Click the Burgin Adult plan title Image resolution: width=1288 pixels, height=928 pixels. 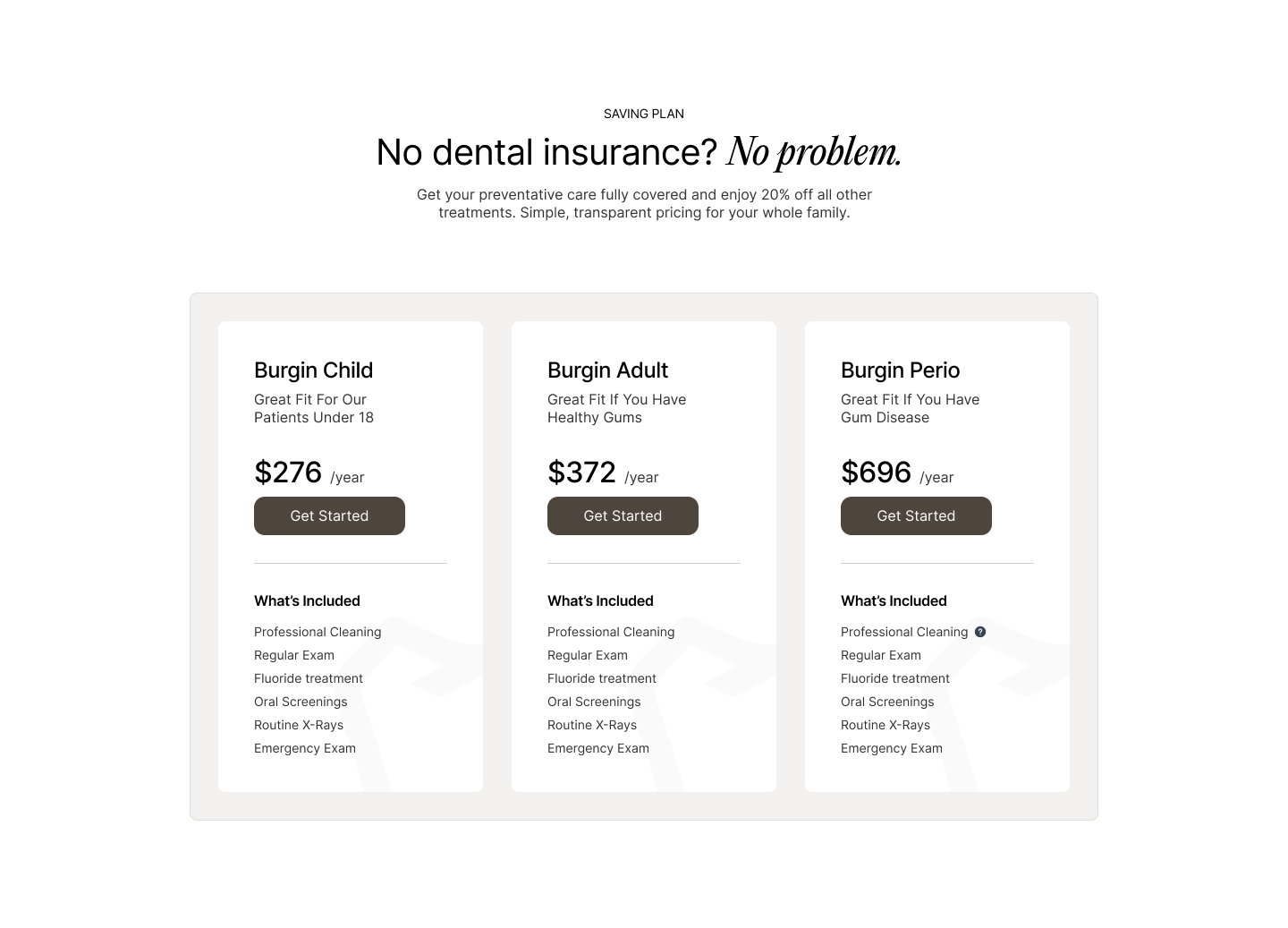click(x=607, y=370)
